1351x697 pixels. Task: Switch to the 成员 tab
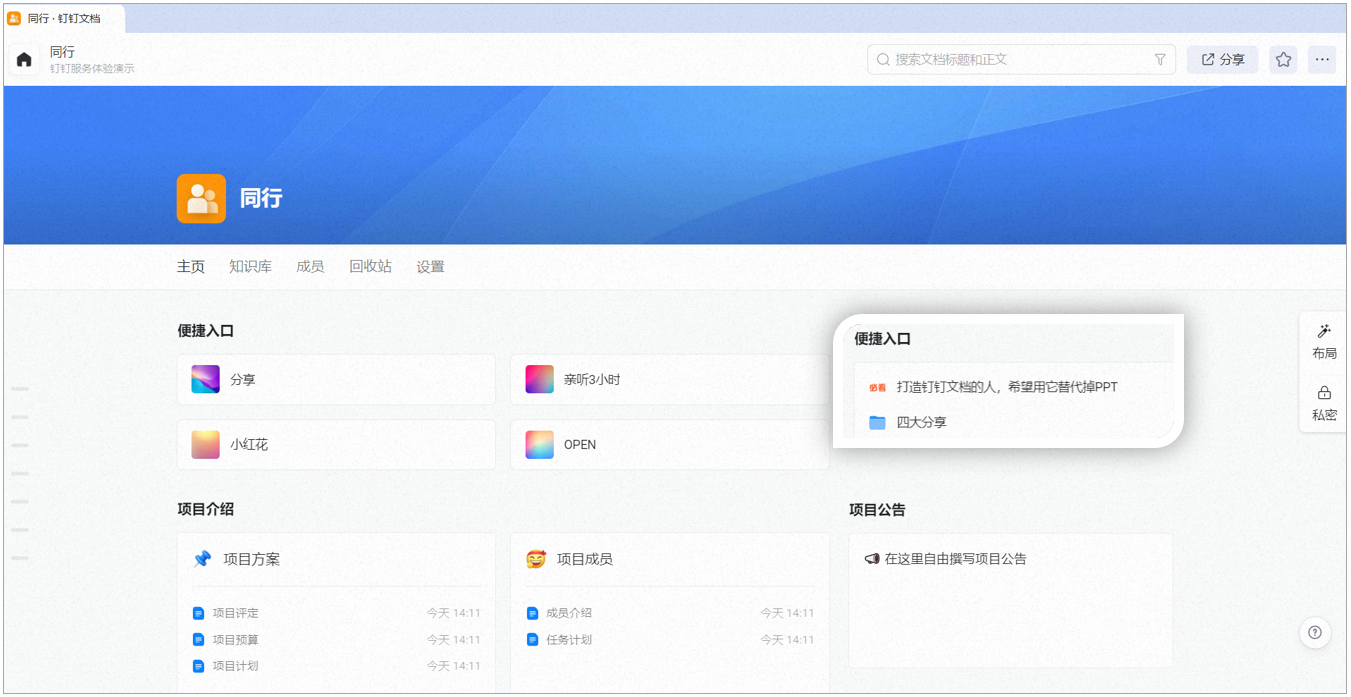coord(310,267)
